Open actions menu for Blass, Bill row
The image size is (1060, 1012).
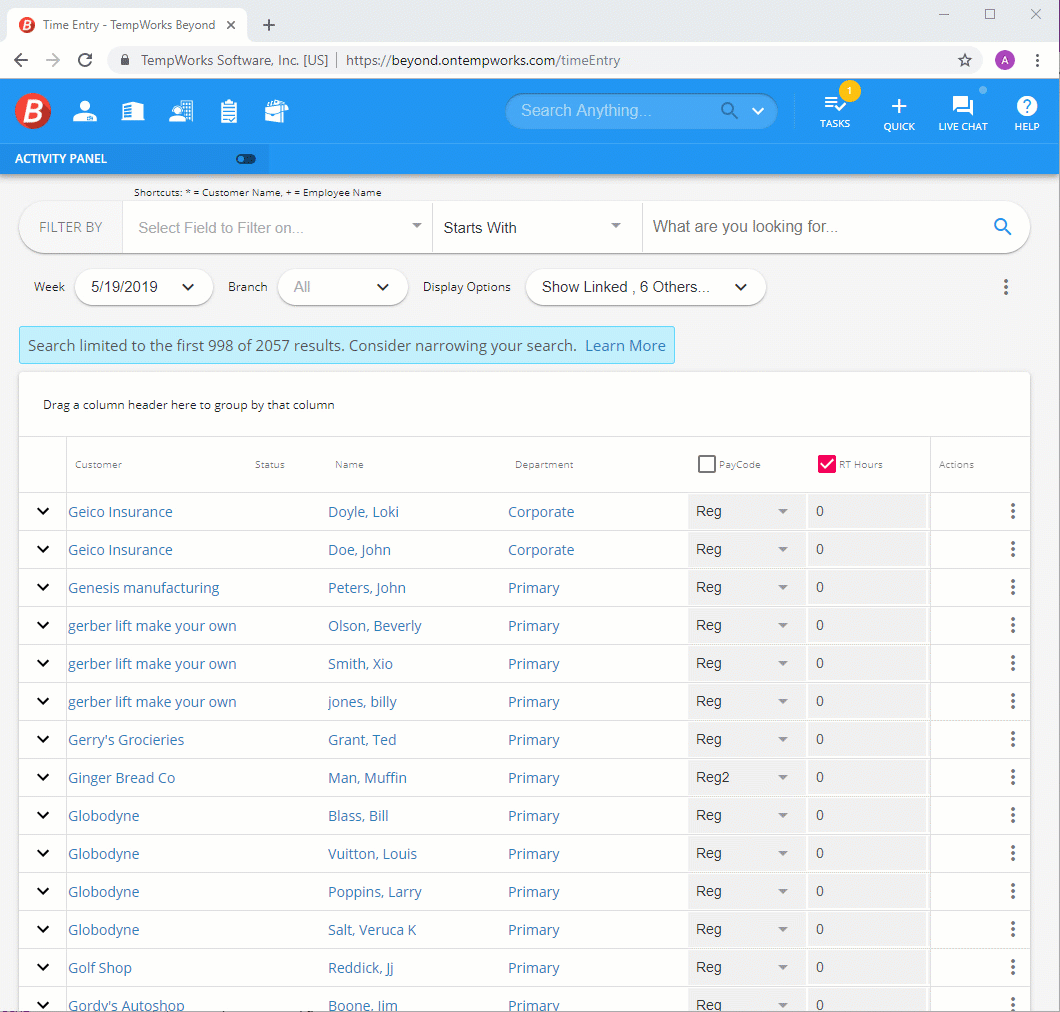(1013, 815)
